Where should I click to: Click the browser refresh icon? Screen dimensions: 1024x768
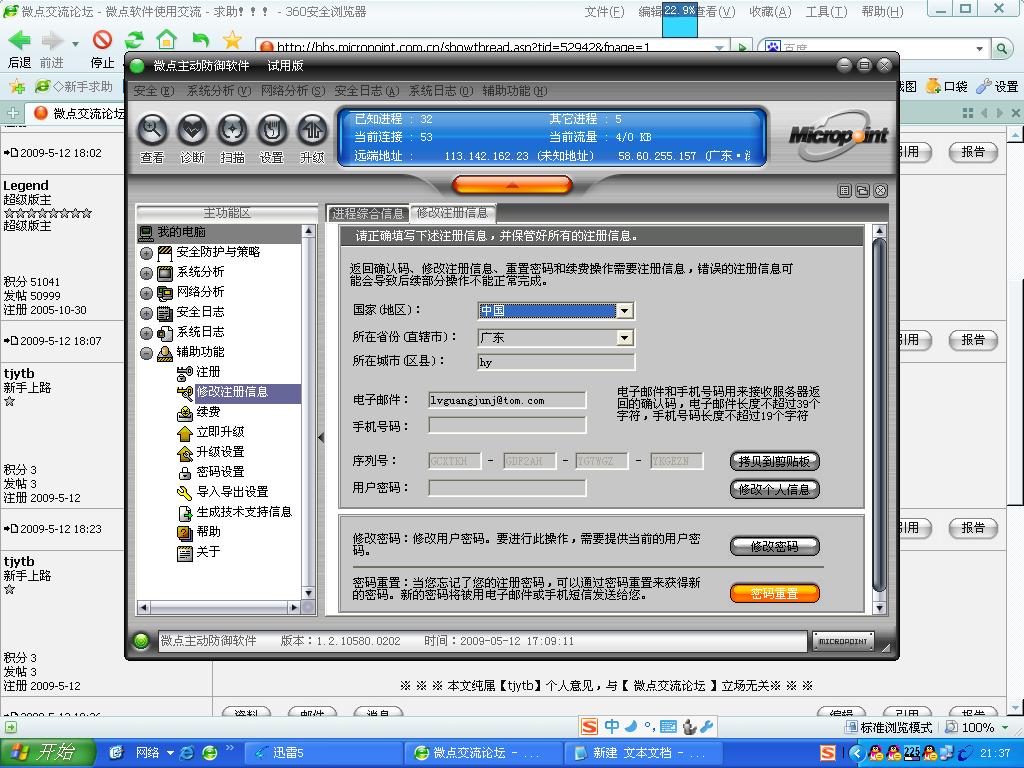coord(134,40)
